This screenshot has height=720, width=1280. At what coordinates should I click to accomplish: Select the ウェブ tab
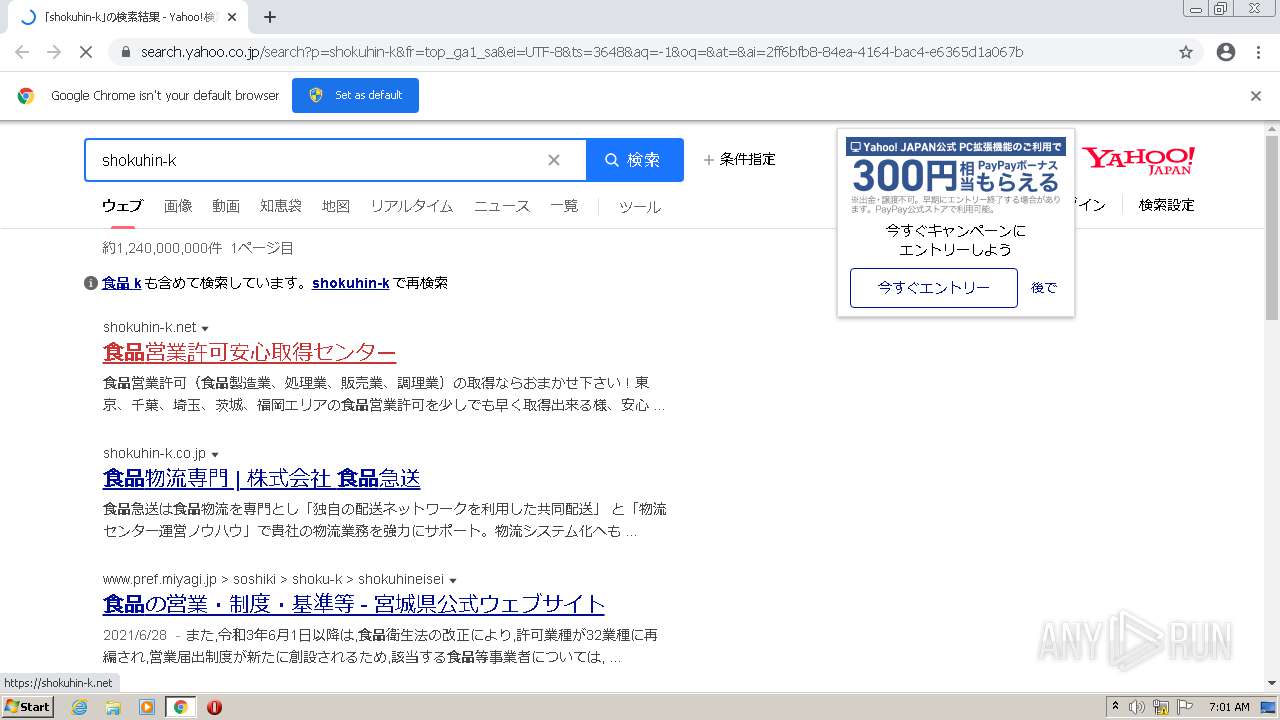pyautogui.click(x=122, y=206)
